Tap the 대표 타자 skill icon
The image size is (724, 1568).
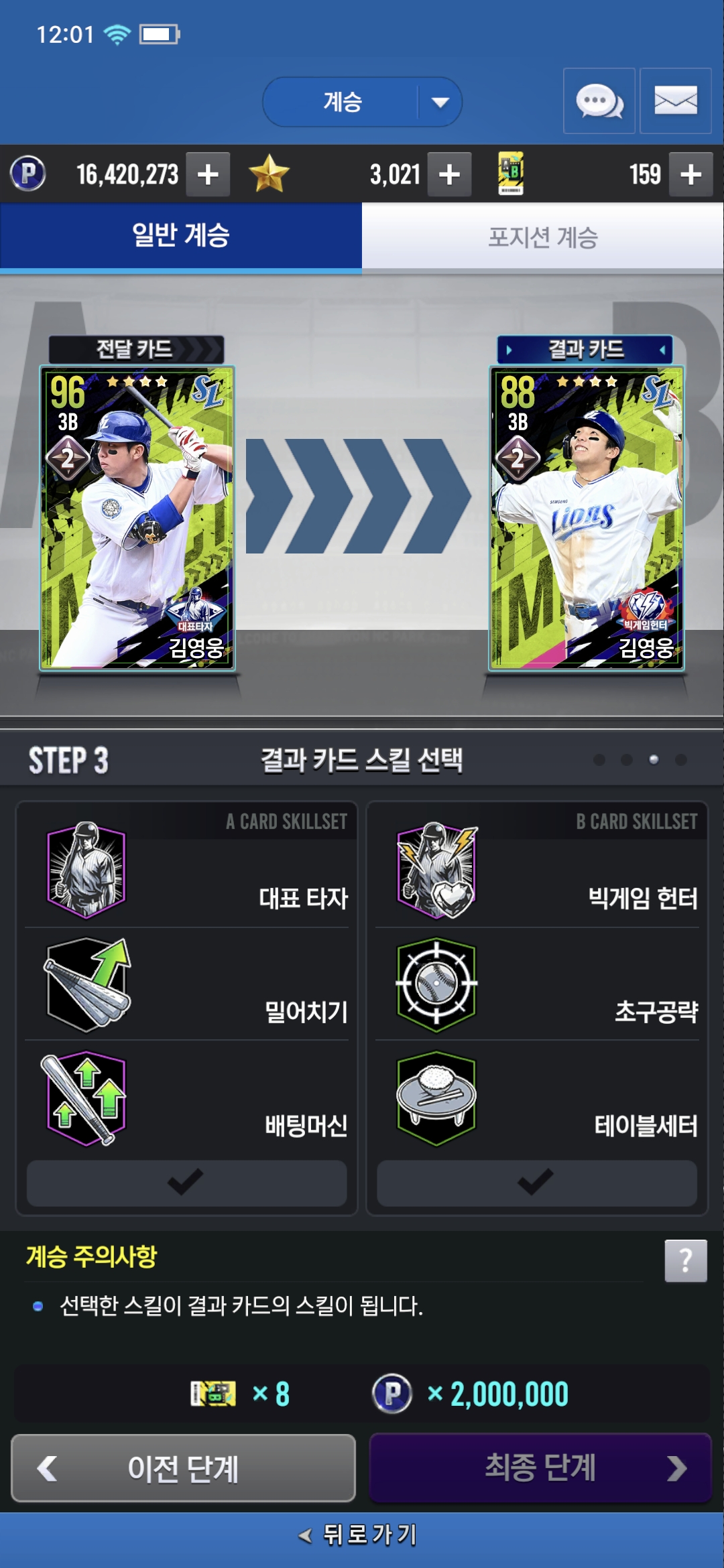pos(86,870)
